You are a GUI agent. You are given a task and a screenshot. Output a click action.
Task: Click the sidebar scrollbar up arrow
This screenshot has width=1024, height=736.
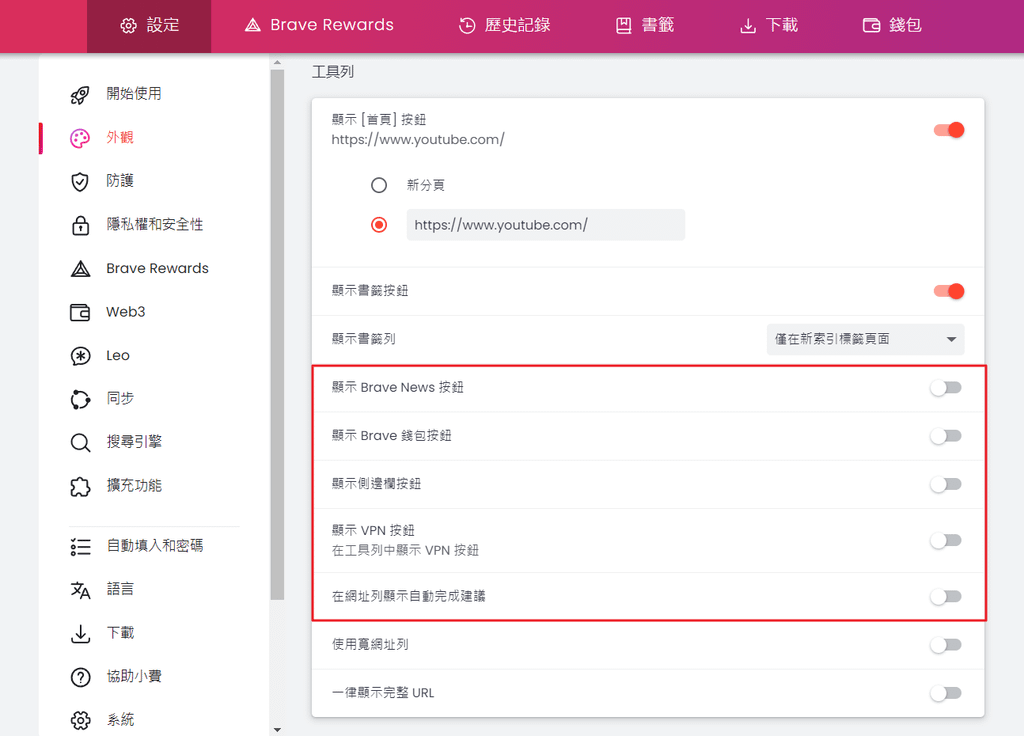click(x=278, y=63)
